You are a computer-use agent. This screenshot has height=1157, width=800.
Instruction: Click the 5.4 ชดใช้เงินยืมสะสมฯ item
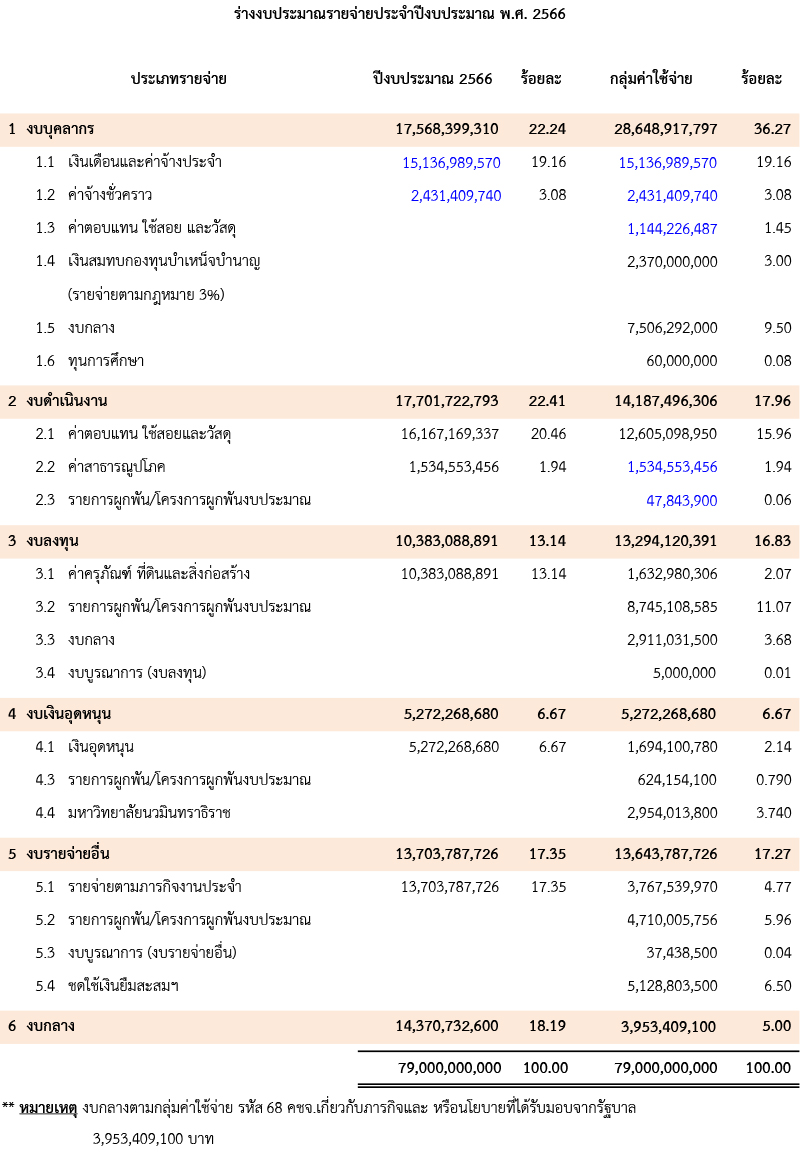pyautogui.click(x=123, y=986)
